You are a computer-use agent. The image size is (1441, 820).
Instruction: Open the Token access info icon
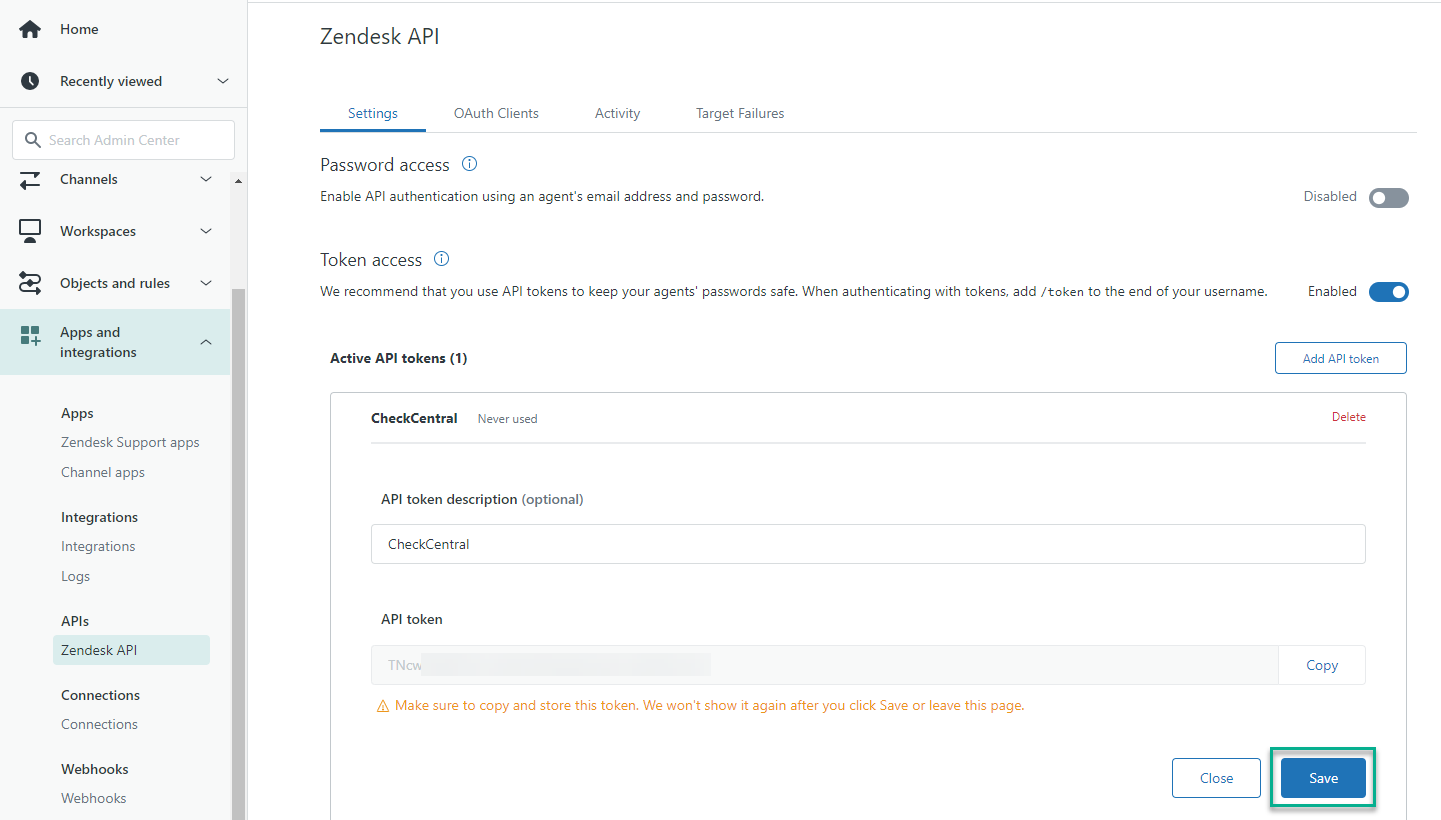point(441,259)
